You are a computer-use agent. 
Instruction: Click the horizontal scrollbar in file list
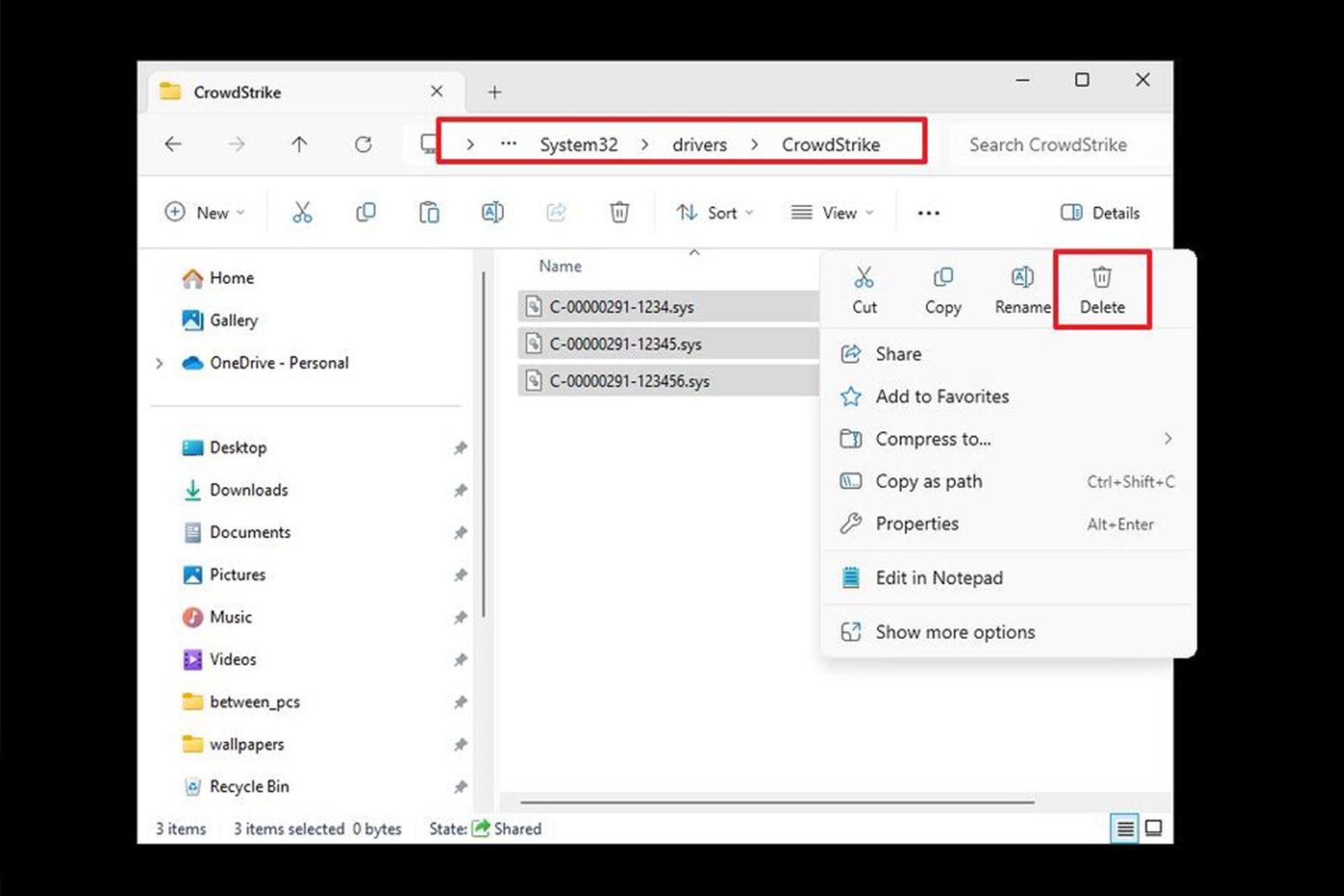(777, 803)
